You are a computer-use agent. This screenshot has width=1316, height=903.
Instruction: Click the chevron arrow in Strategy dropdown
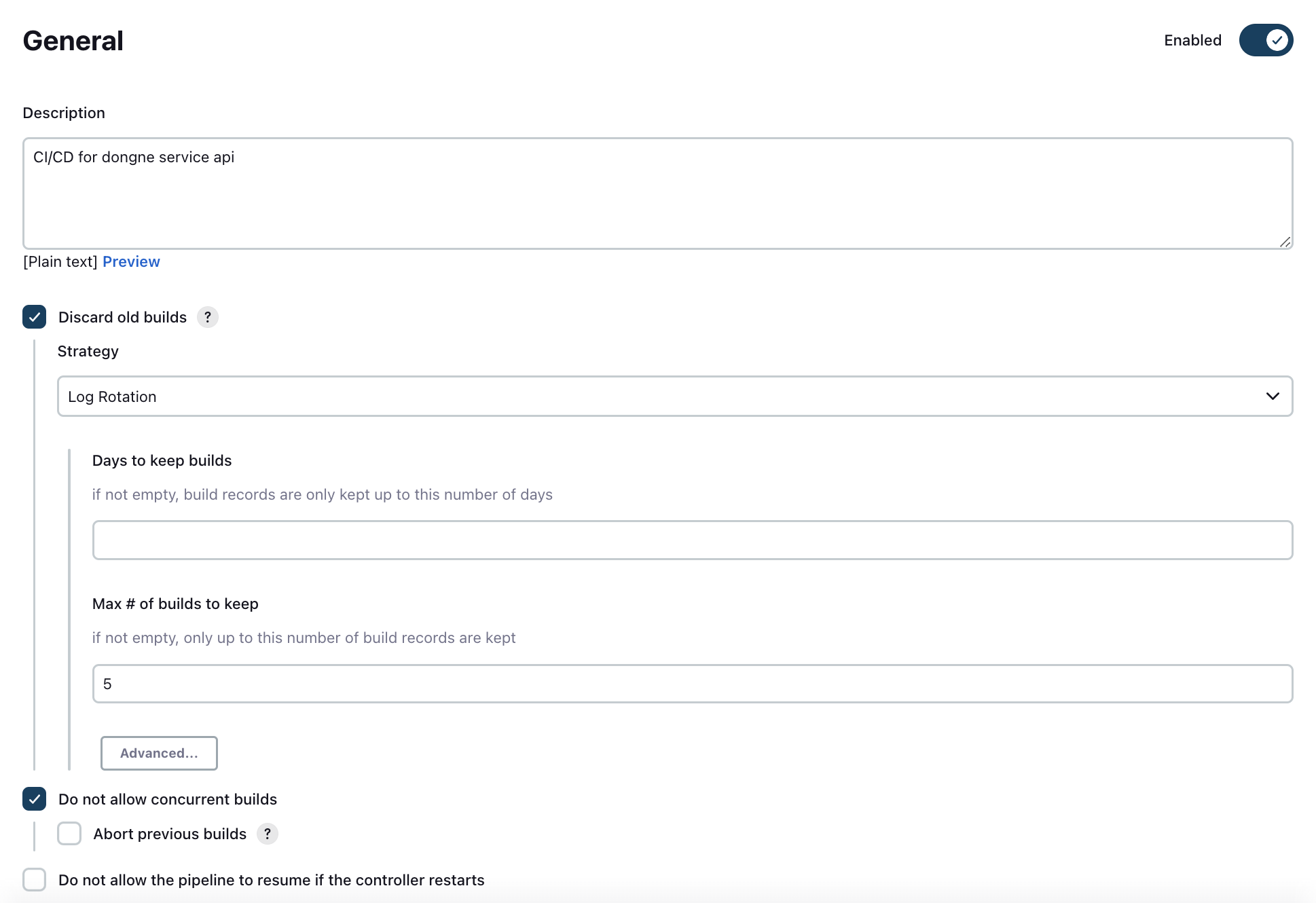1273,397
